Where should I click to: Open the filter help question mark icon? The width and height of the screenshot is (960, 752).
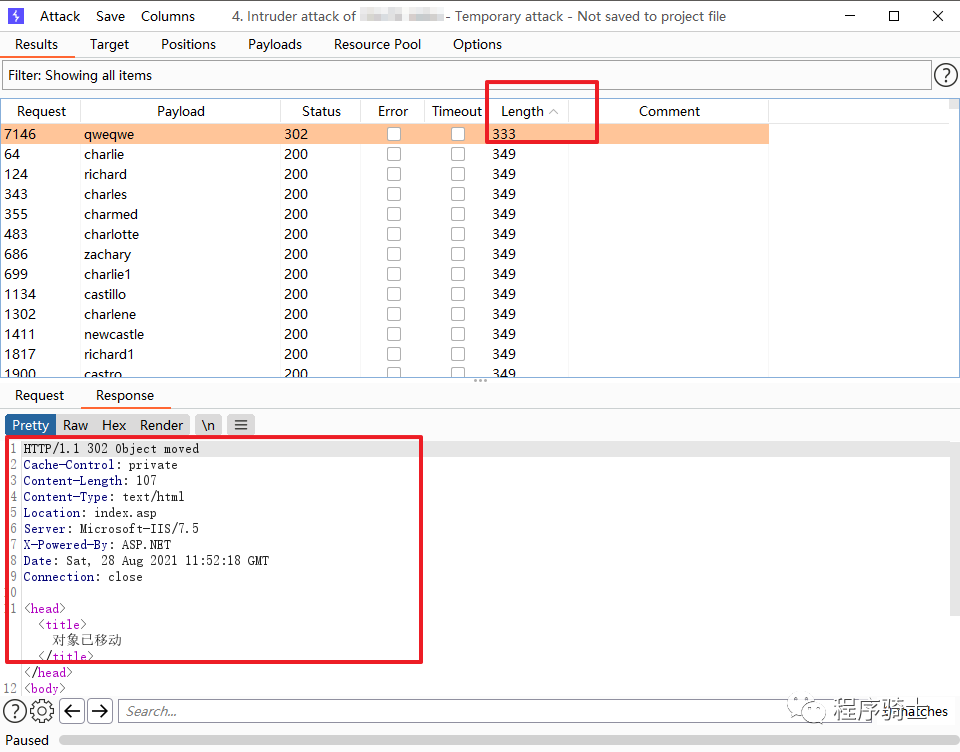coord(945,75)
